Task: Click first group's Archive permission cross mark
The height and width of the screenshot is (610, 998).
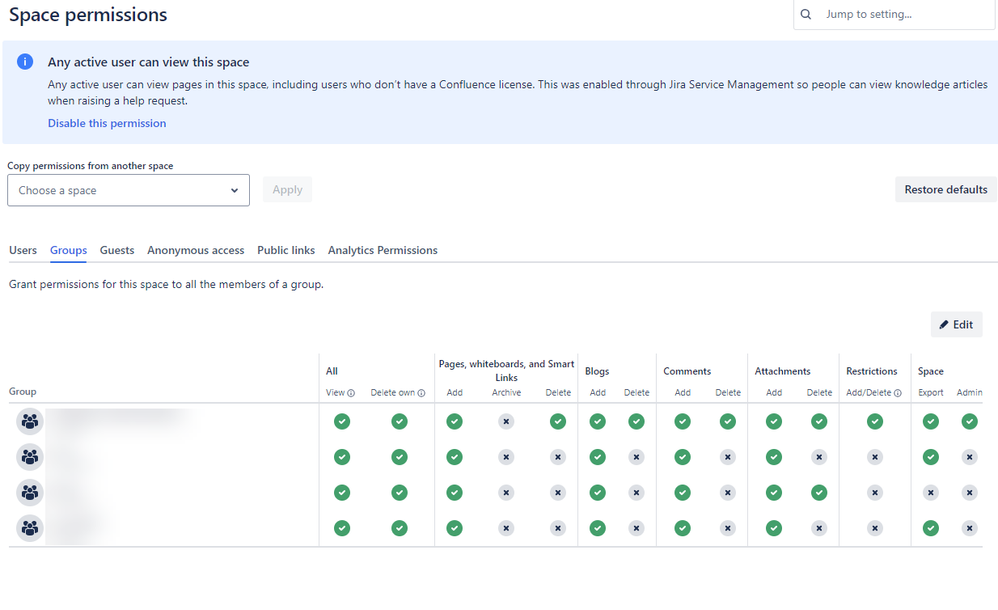Action: [x=506, y=422]
